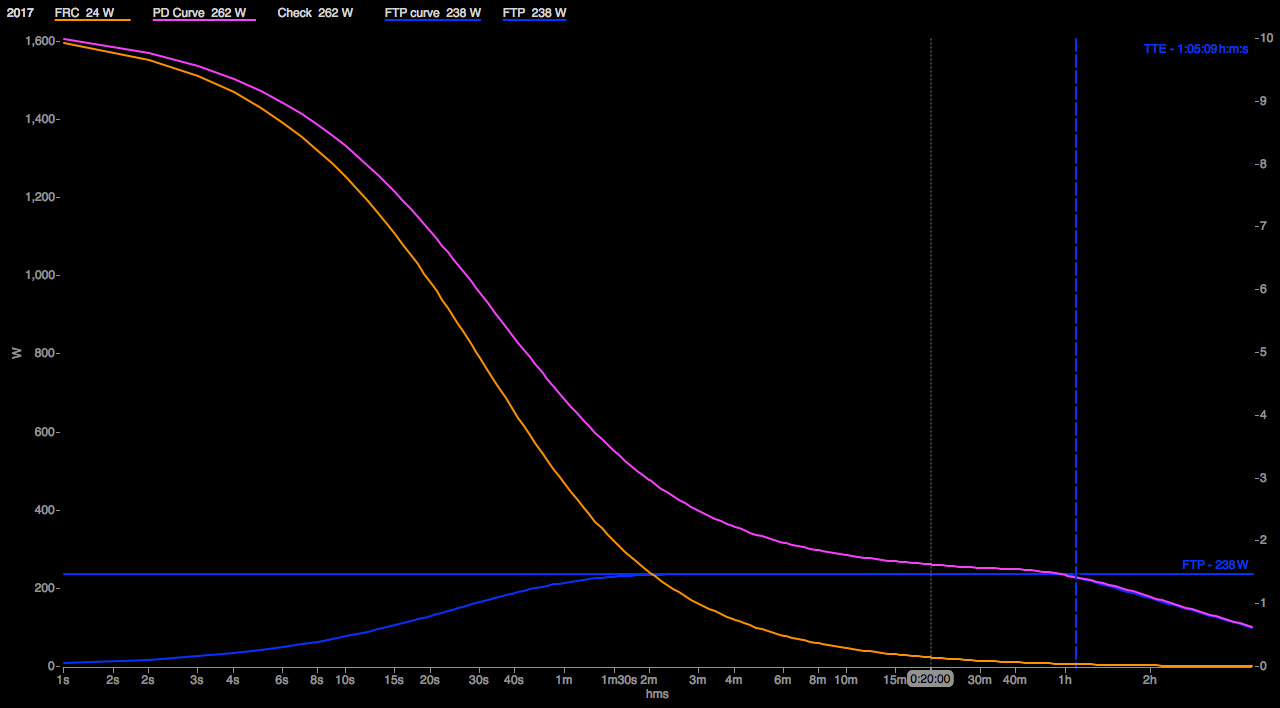Click the W y-axis title
This screenshot has width=1280, height=708.
coord(15,353)
